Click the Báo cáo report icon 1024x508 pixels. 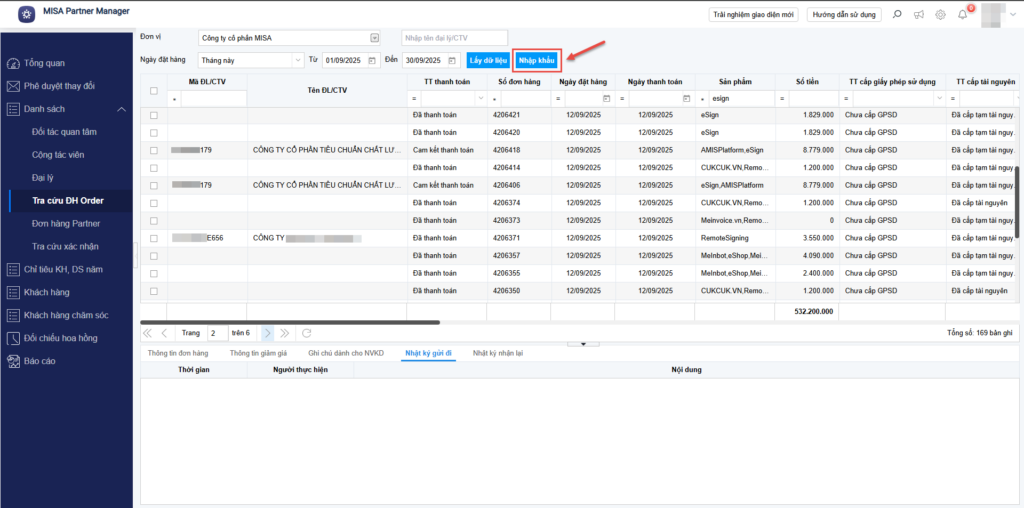tap(12, 361)
